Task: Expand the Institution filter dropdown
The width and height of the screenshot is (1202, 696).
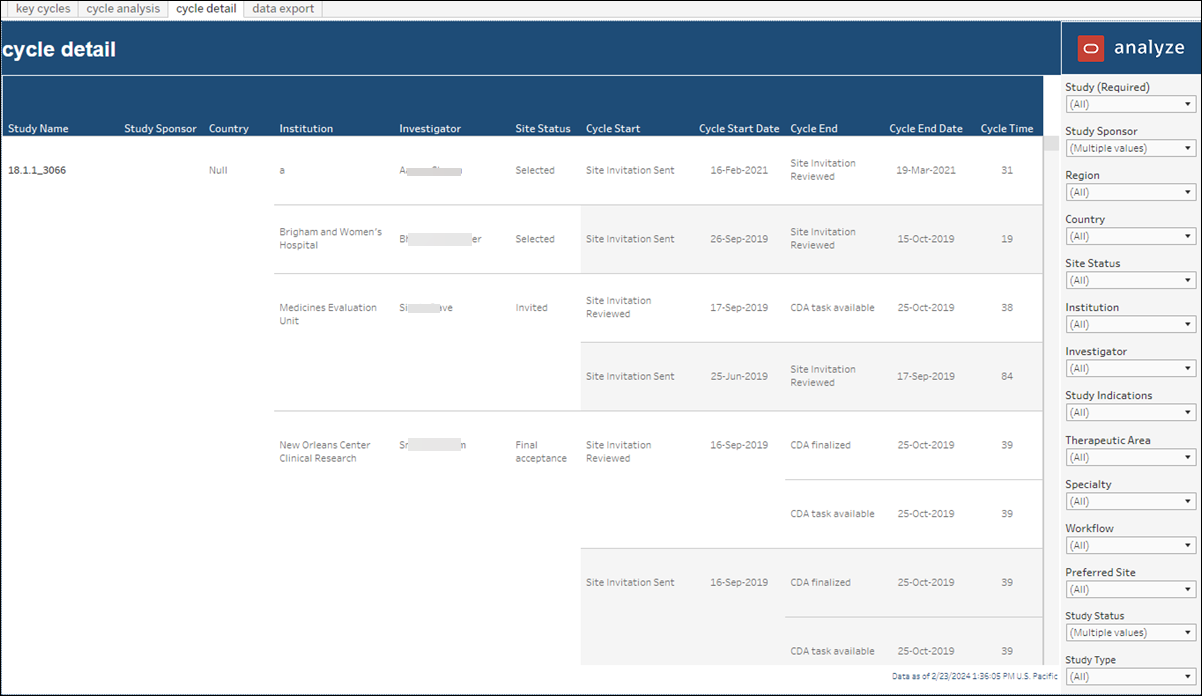Action: [x=1130, y=325]
